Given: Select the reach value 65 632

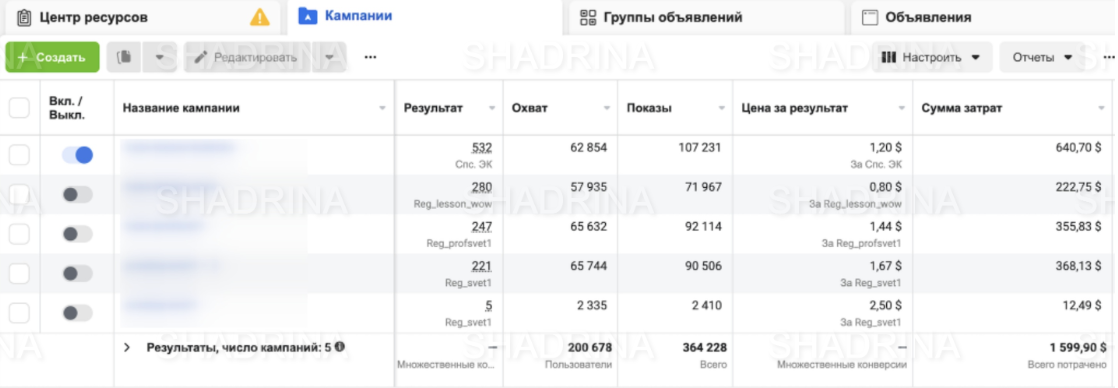Looking at the screenshot, I should click(x=589, y=227).
